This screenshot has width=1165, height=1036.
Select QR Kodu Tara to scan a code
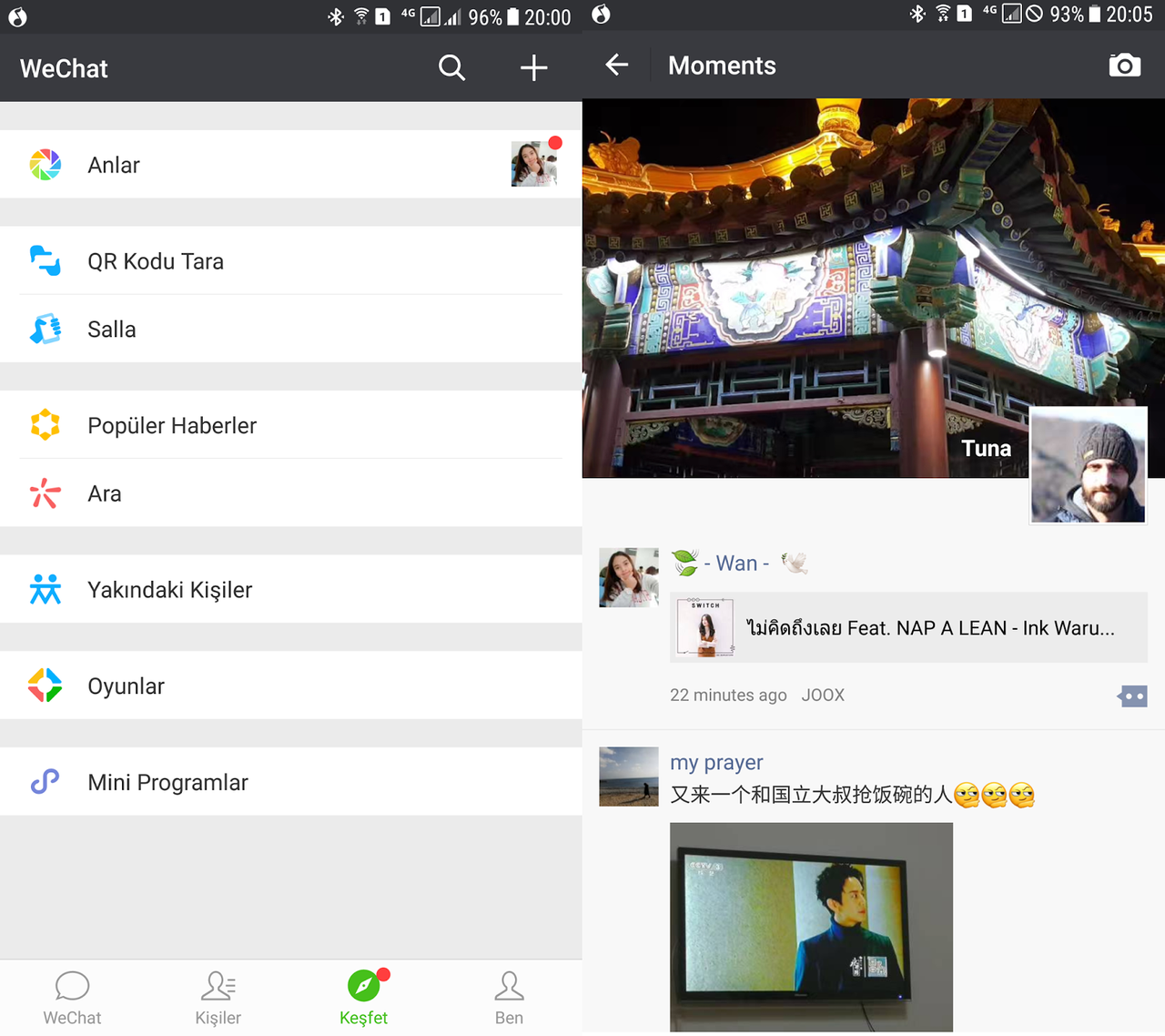156,261
